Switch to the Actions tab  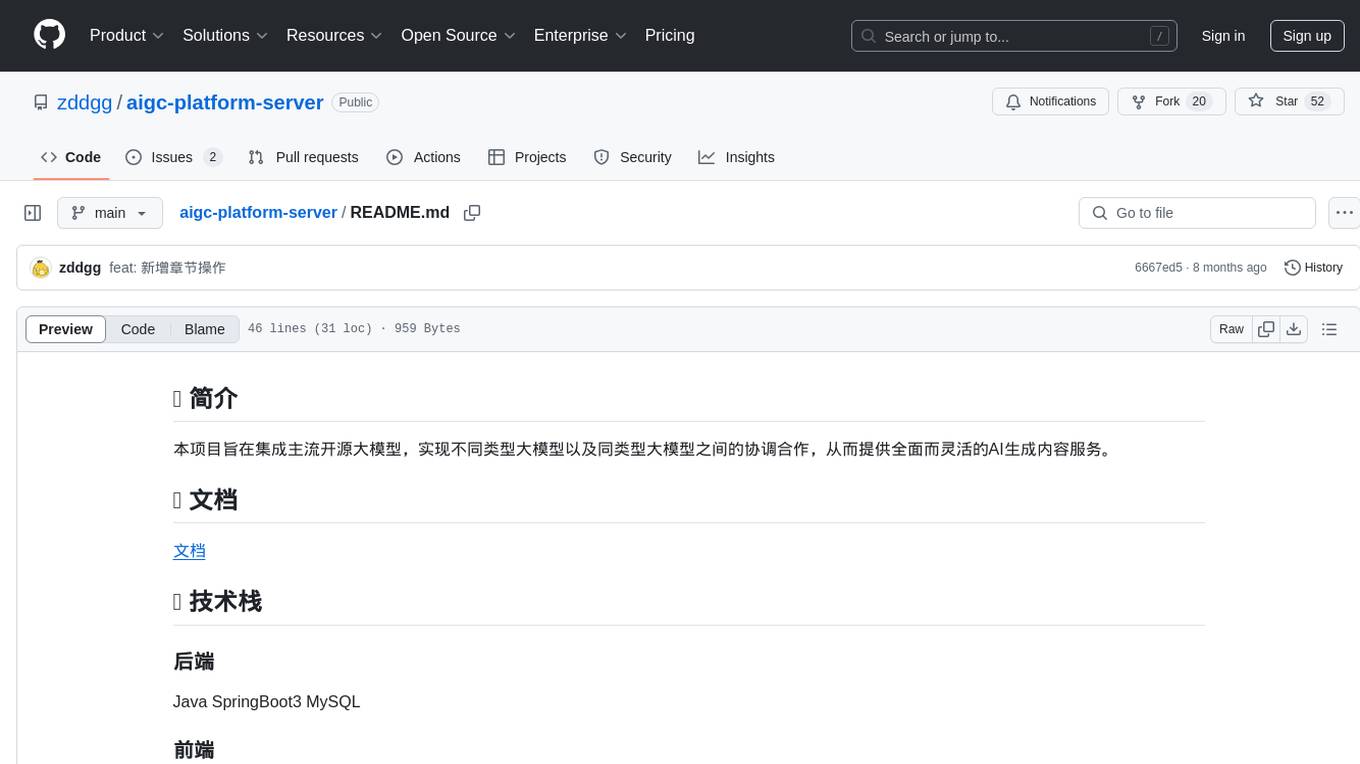423,157
